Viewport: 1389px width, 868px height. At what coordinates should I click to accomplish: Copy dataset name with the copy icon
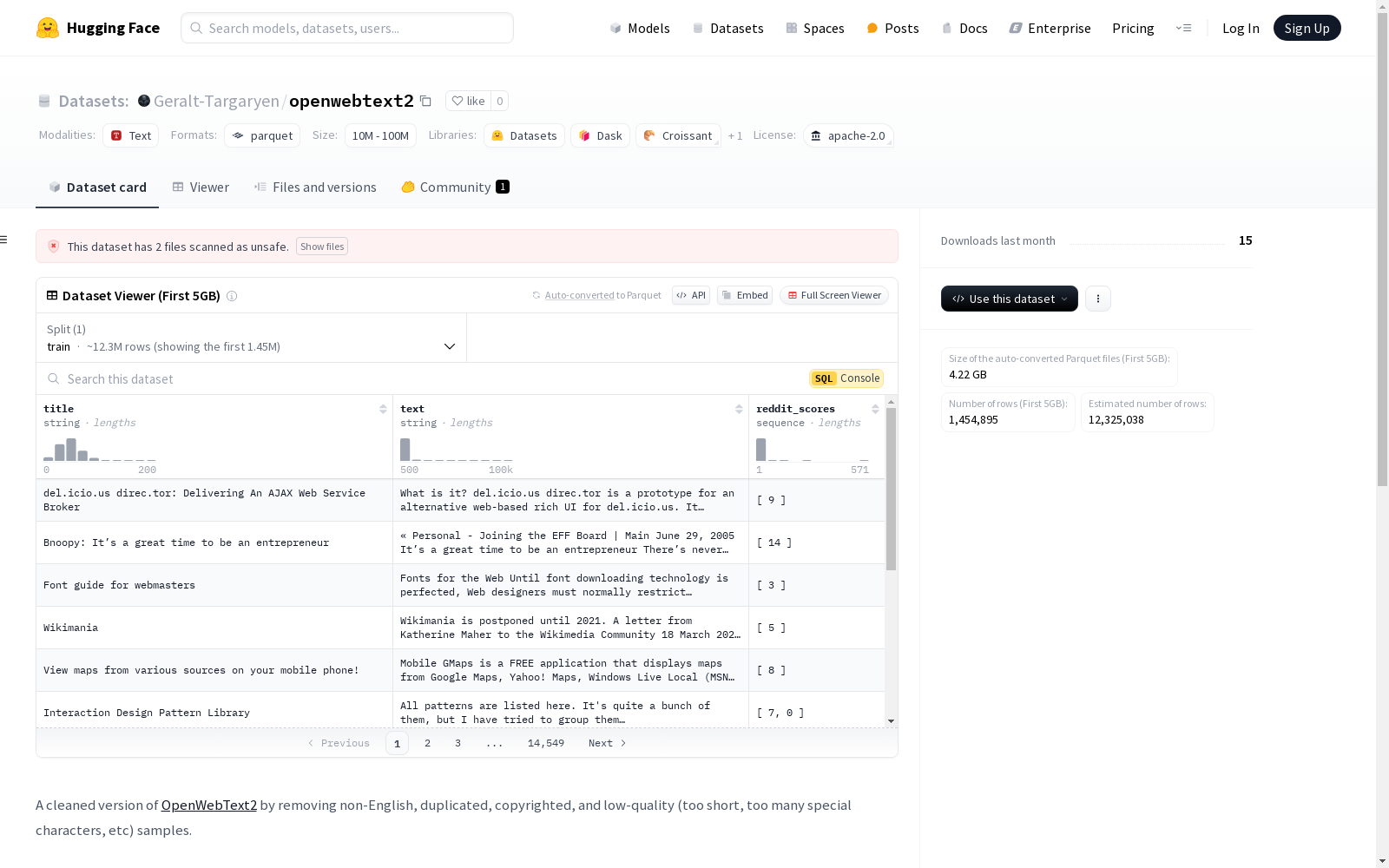tap(425, 101)
